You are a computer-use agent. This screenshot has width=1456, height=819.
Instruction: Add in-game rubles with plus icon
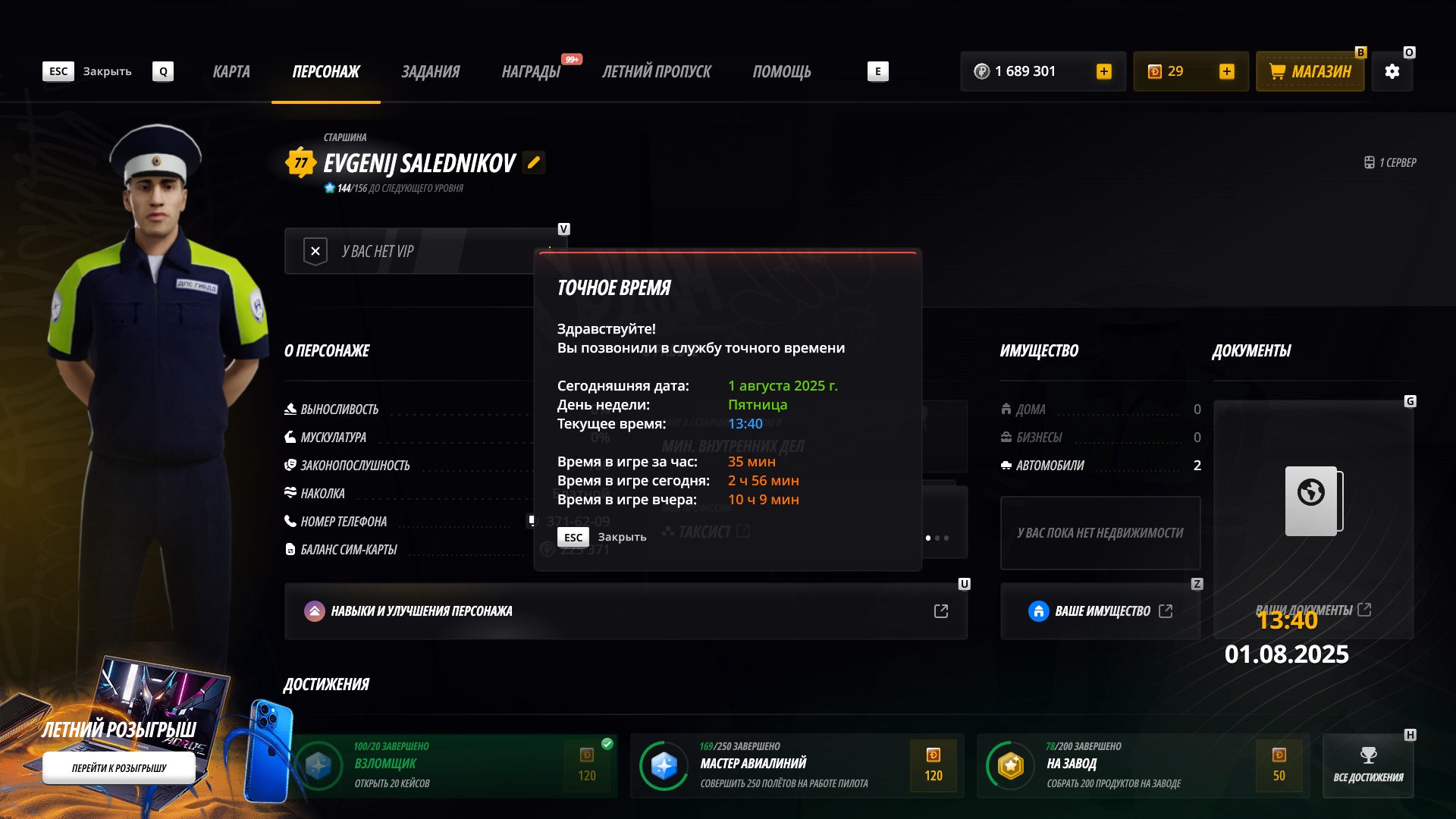tap(1104, 71)
